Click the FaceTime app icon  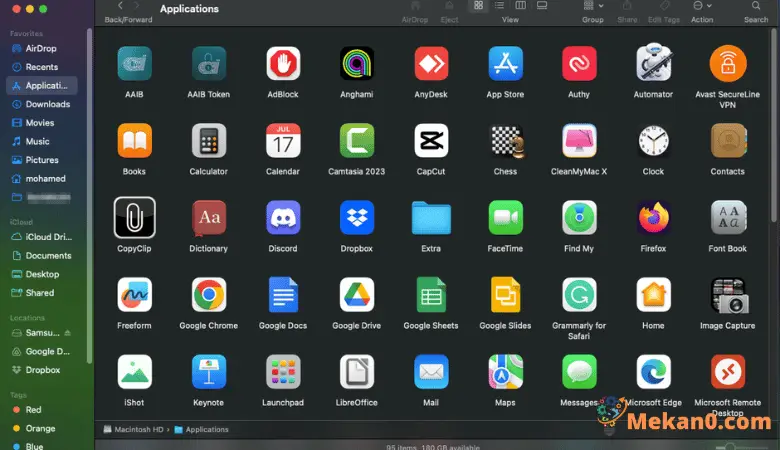coord(505,218)
